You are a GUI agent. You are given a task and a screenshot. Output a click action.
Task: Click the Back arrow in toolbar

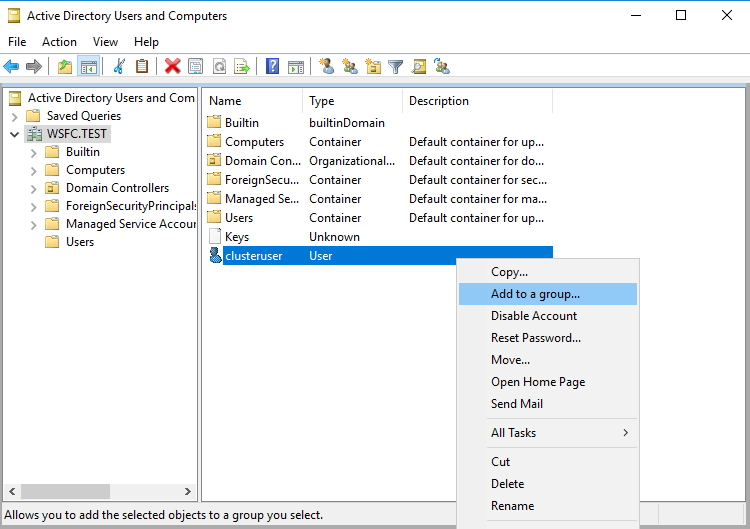[11, 67]
